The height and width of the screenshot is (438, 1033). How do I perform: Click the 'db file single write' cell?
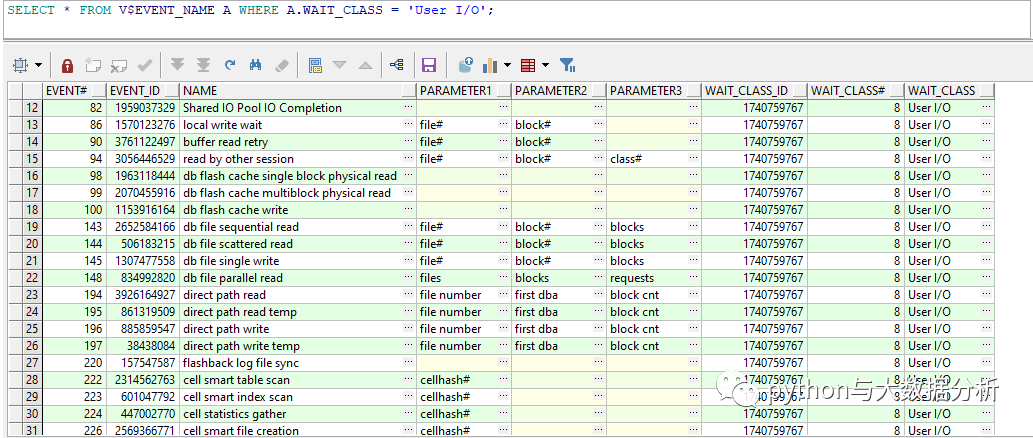tap(298, 261)
